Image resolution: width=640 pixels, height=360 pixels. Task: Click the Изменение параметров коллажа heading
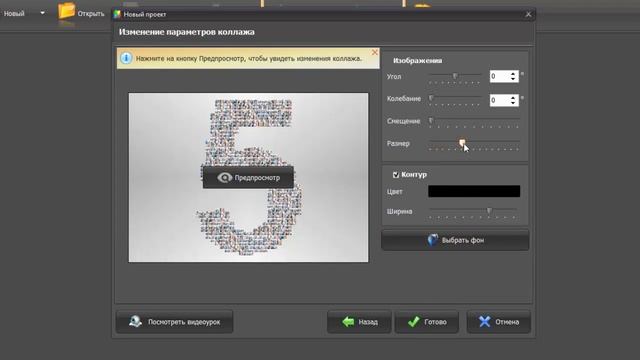pos(187,32)
